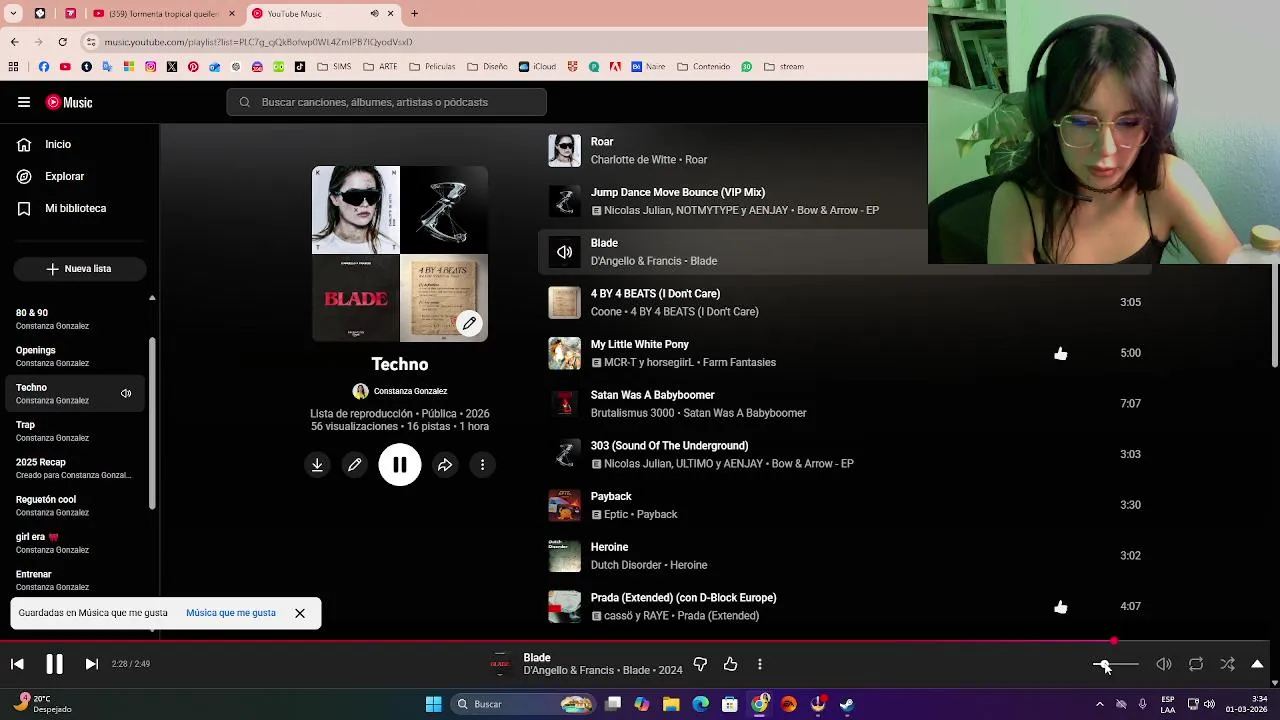The height and width of the screenshot is (720, 1280).
Task: Play Jump Dance Move Bounce (VIP Mix)
Action: 677,192
